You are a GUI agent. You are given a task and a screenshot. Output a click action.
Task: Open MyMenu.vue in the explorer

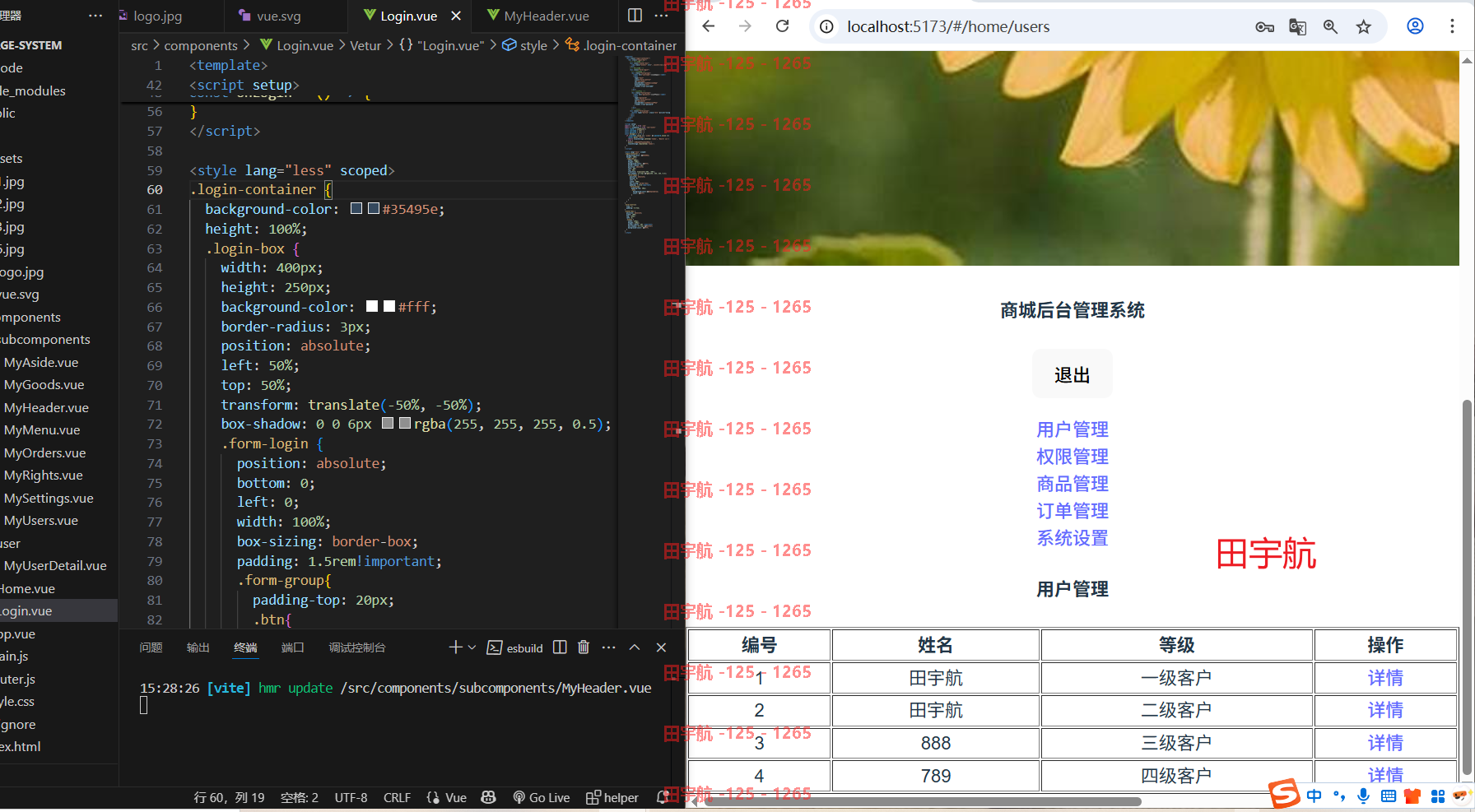click(x=42, y=429)
